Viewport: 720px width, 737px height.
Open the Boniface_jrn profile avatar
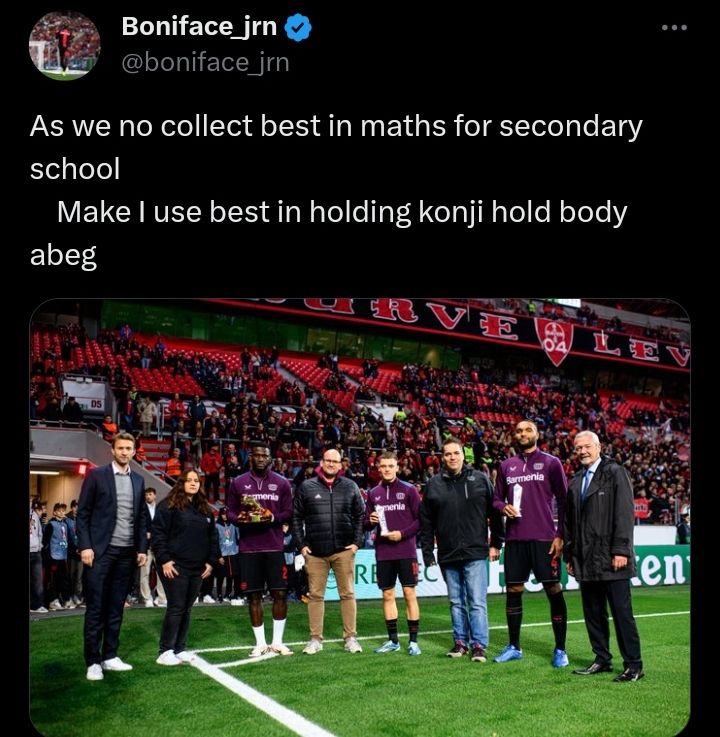(64, 46)
